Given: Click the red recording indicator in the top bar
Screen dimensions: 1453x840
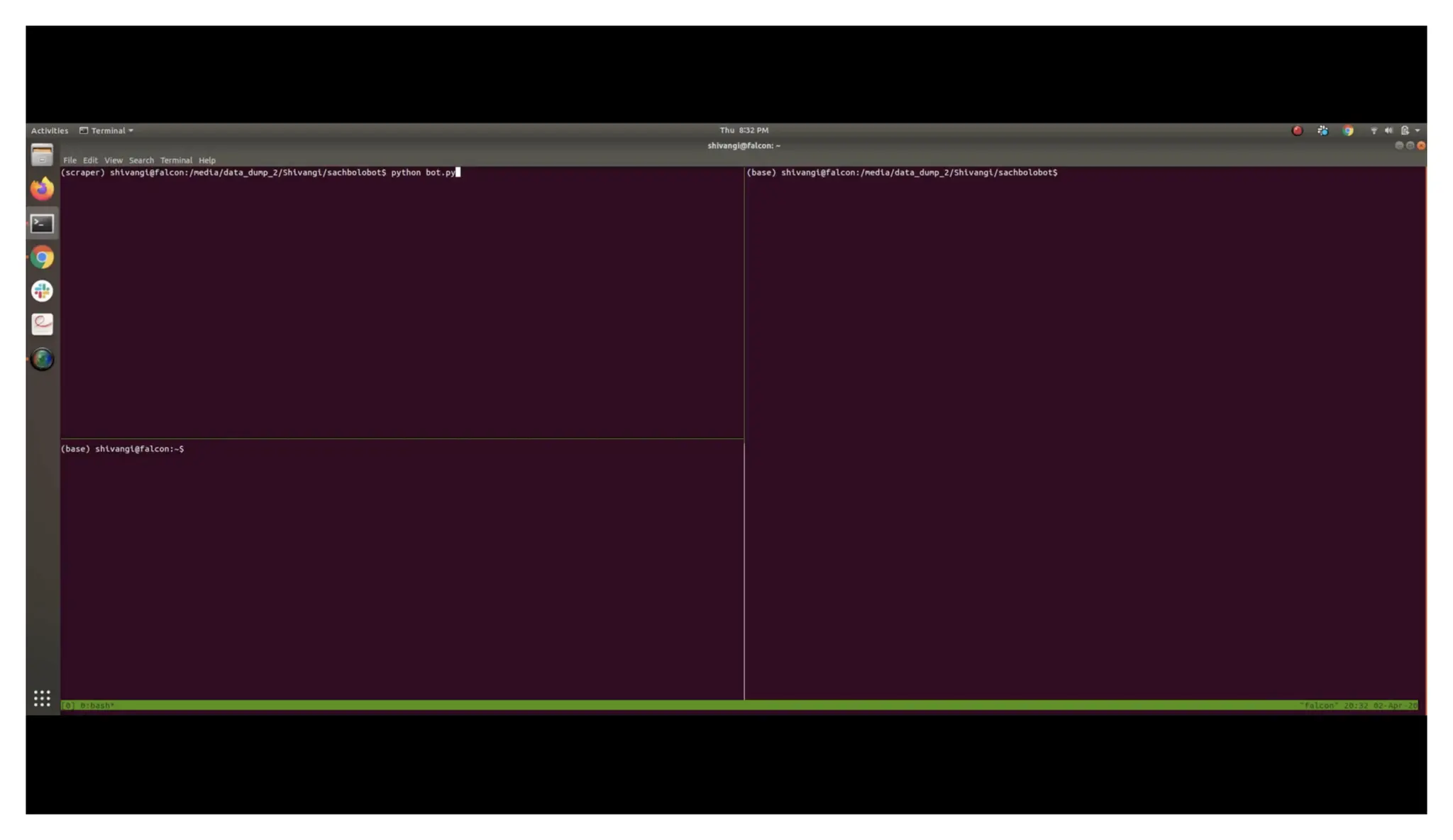Looking at the screenshot, I should click(x=1297, y=131).
